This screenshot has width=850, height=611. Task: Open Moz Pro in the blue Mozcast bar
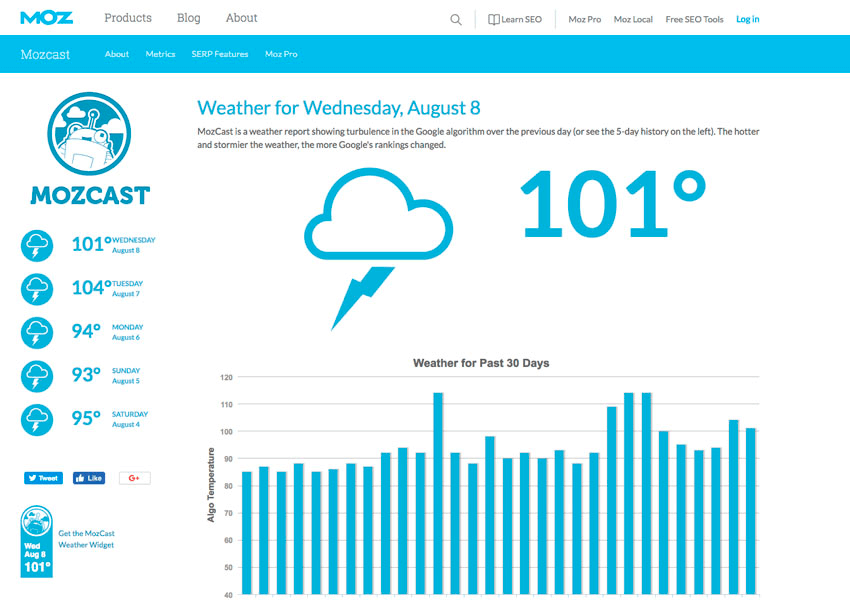[281, 54]
